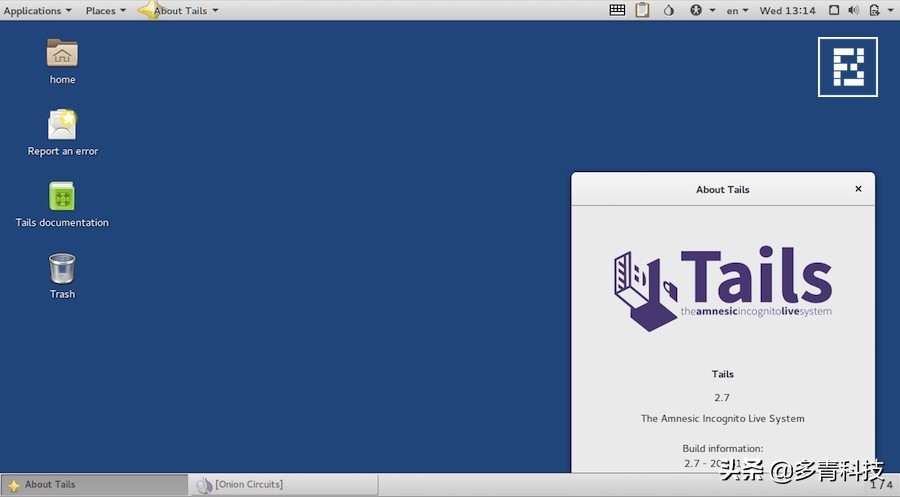Image resolution: width=900 pixels, height=497 pixels.
Task: Open the 'en' keyboard layout selector
Action: tap(737, 10)
